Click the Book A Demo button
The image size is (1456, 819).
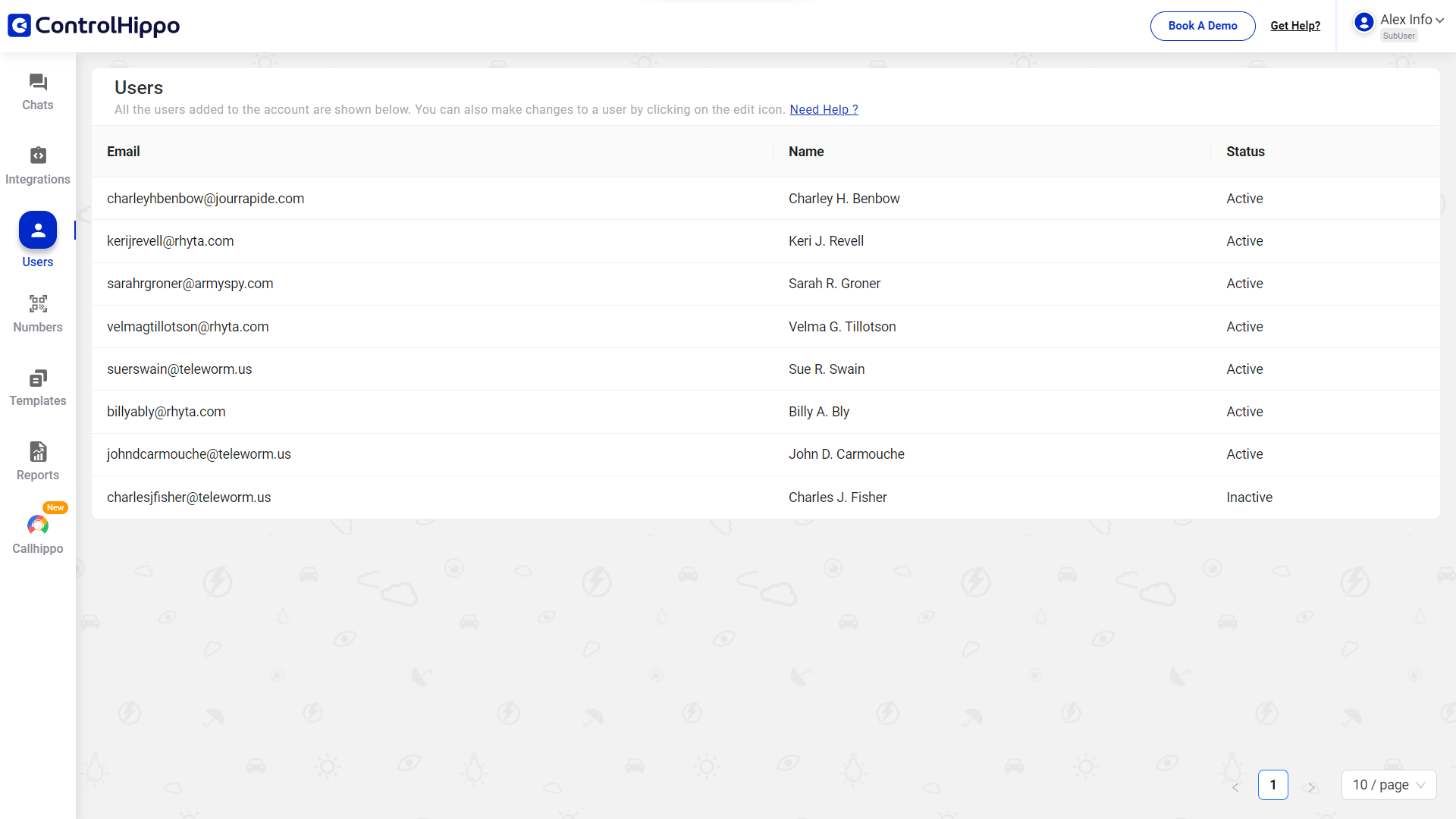1202,26
